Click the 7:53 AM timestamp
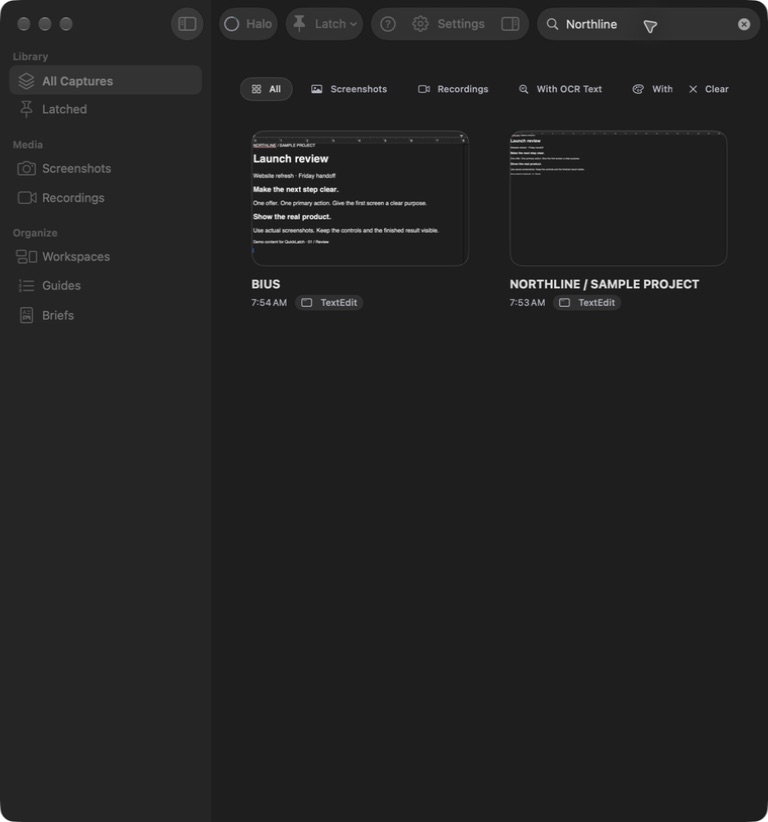This screenshot has height=822, width=768. tap(527, 302)
